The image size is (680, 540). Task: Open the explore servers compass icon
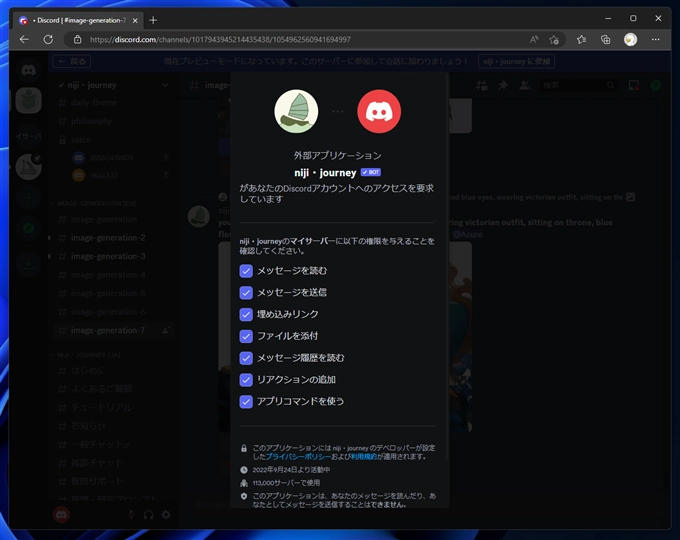pos(29,228)
